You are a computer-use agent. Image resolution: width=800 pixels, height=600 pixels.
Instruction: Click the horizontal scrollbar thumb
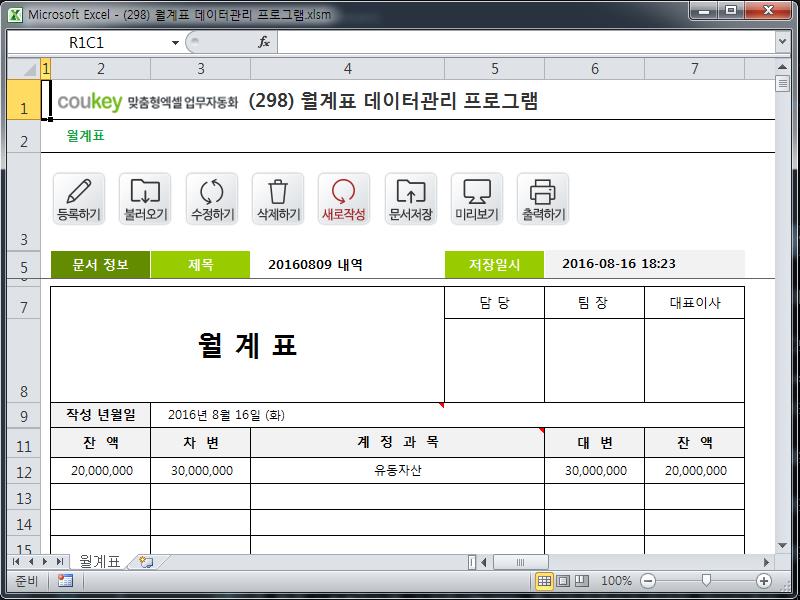(x=520, y=562)
